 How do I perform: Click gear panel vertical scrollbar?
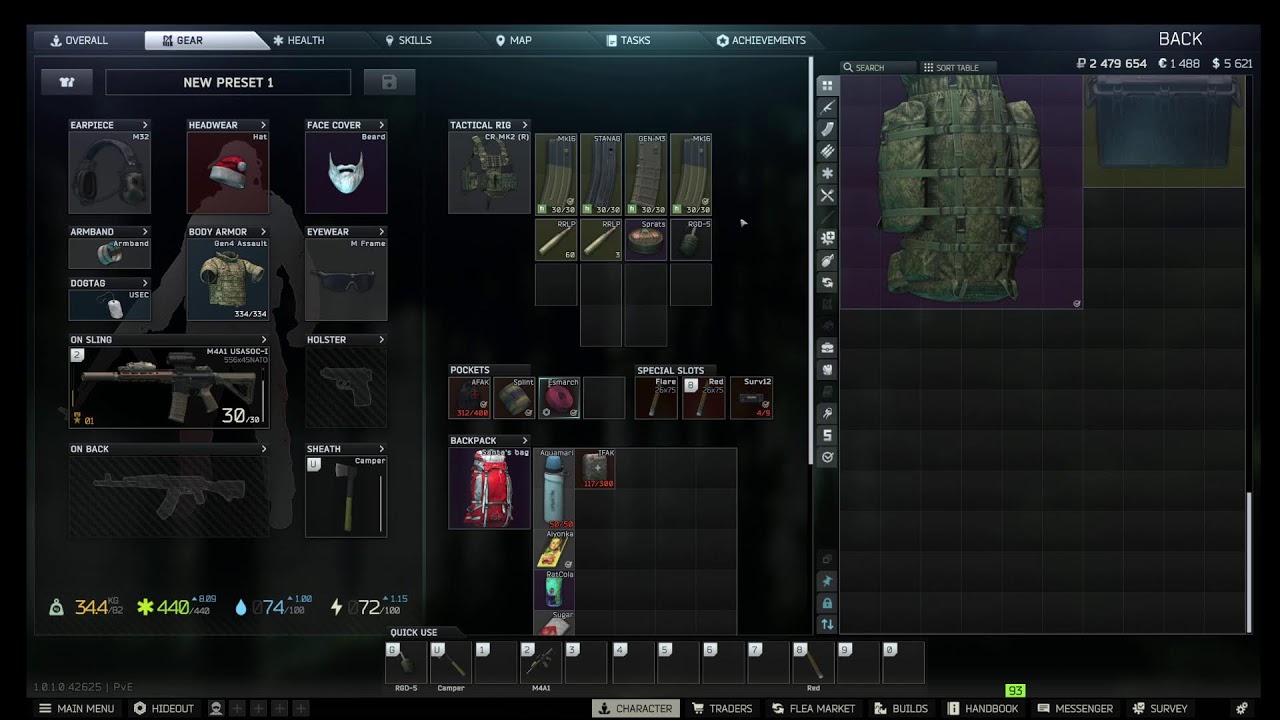pyautogui.click(x=810, y=260)
